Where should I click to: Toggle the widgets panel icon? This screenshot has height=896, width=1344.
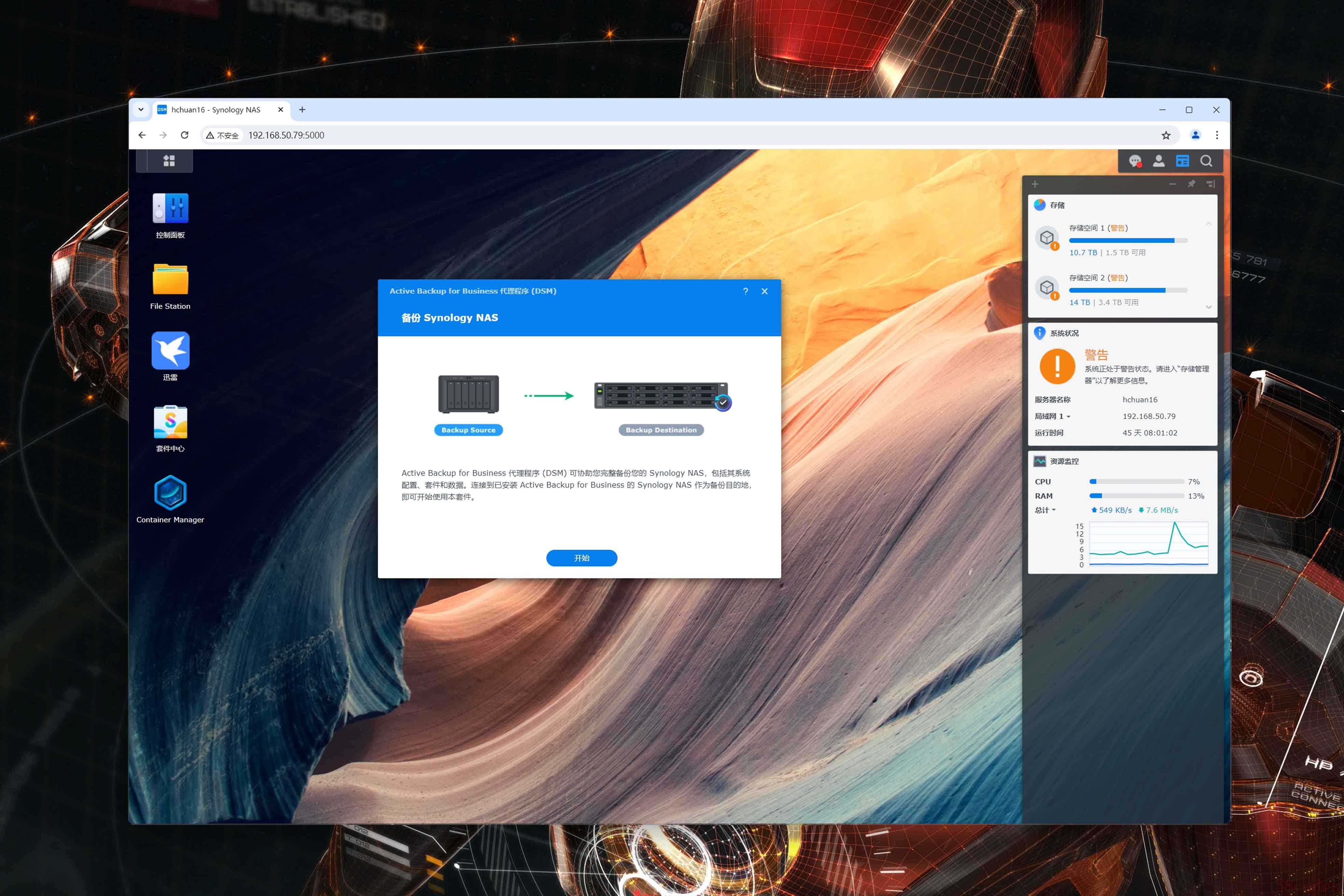tap(1182, 161)
